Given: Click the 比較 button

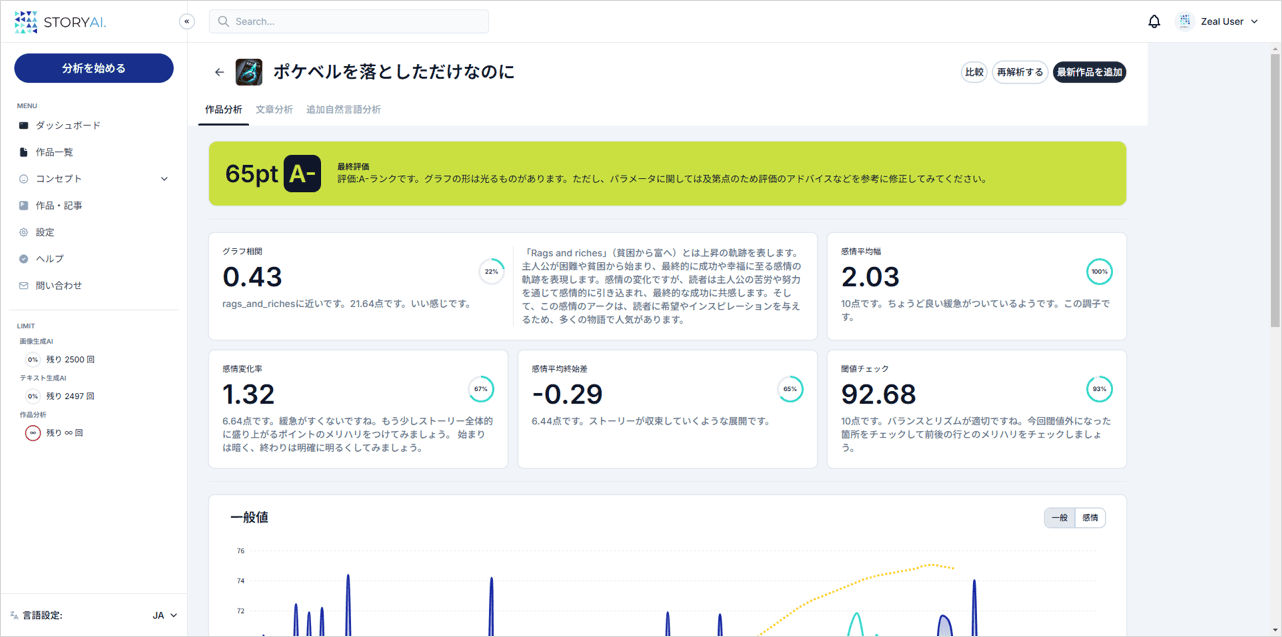Looking at the screenshot, I should pyautogui.click(x=974, y=72).
